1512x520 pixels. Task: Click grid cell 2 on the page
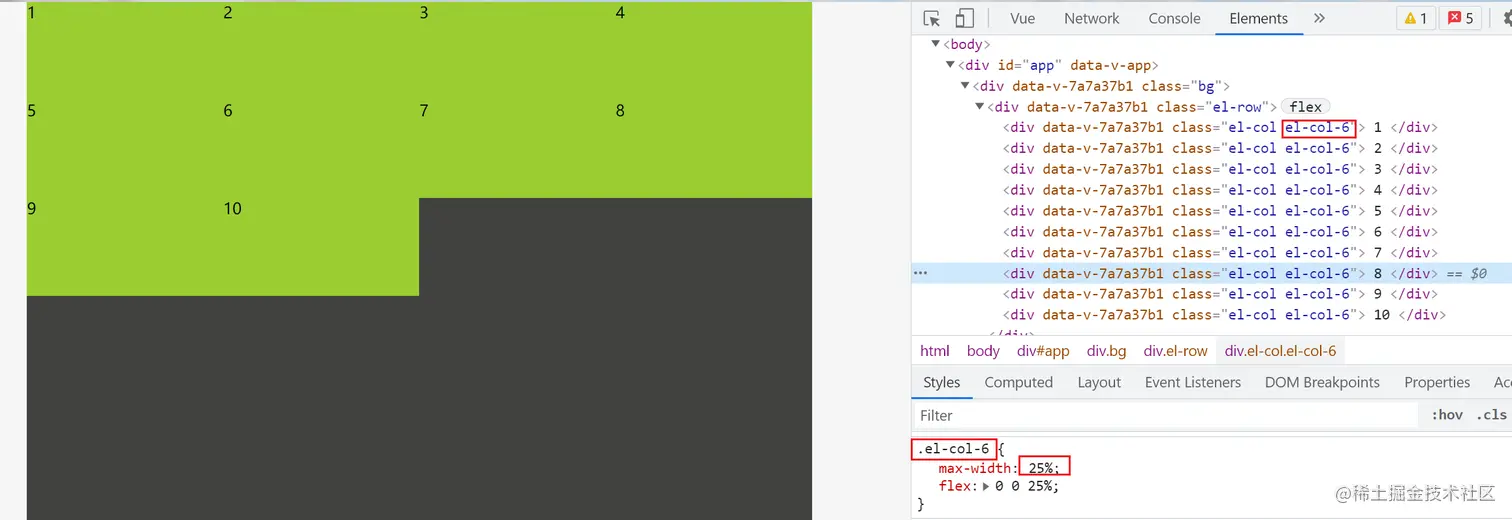[x=321, y=49]
